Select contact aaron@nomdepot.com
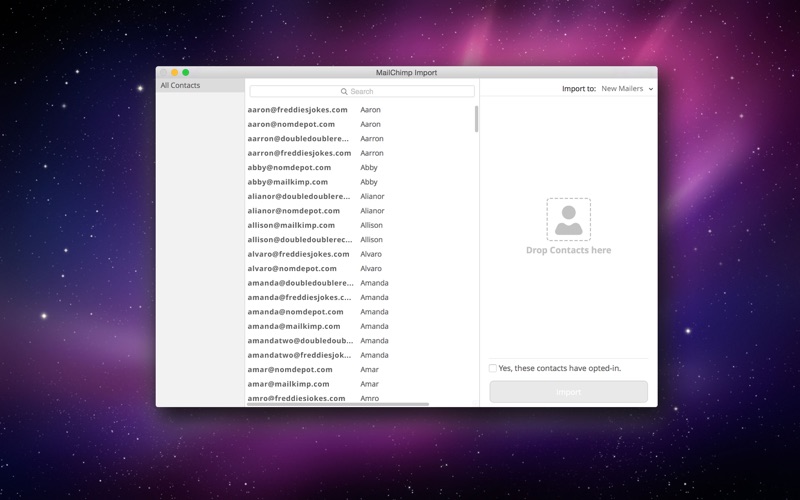 pos(291,124)
